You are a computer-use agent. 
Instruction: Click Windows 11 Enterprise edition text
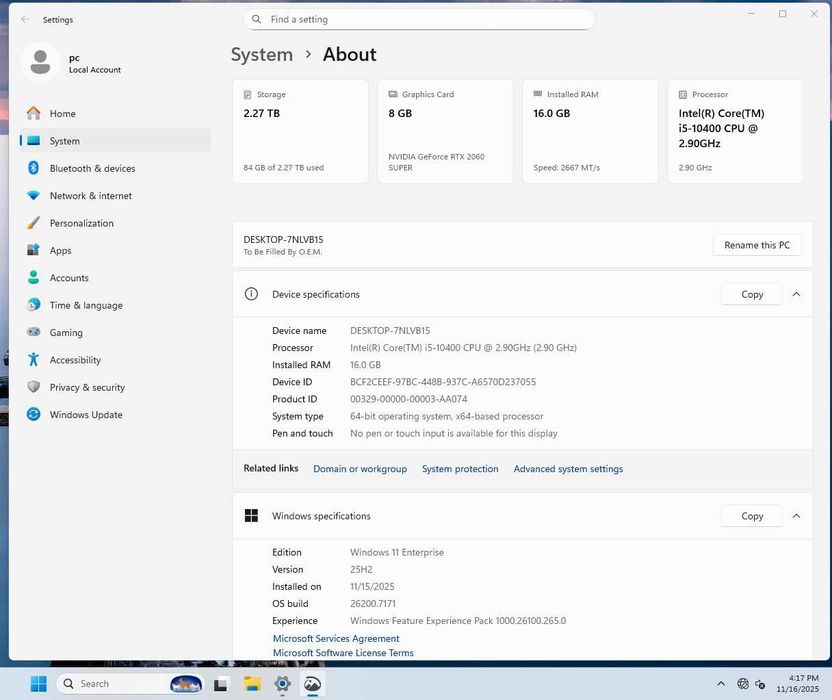click(x=396, y=552)
